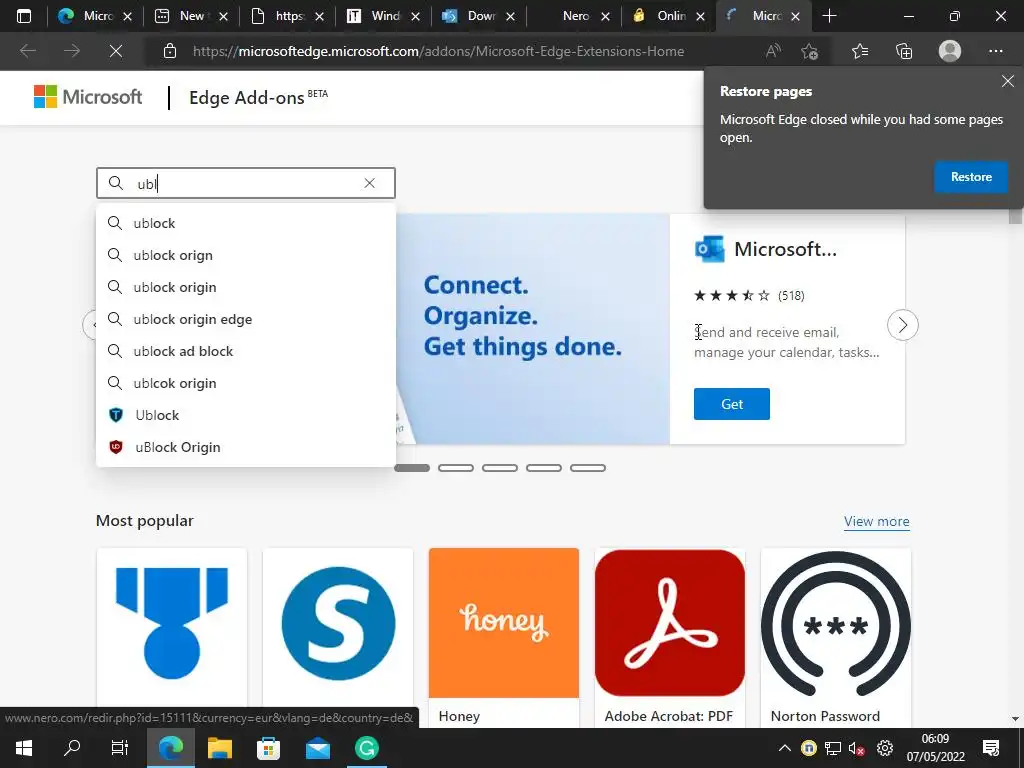The width and height of the screenshot is (1024, 768).
Task: Open Collections icon
Action: [x=904, y=51]
